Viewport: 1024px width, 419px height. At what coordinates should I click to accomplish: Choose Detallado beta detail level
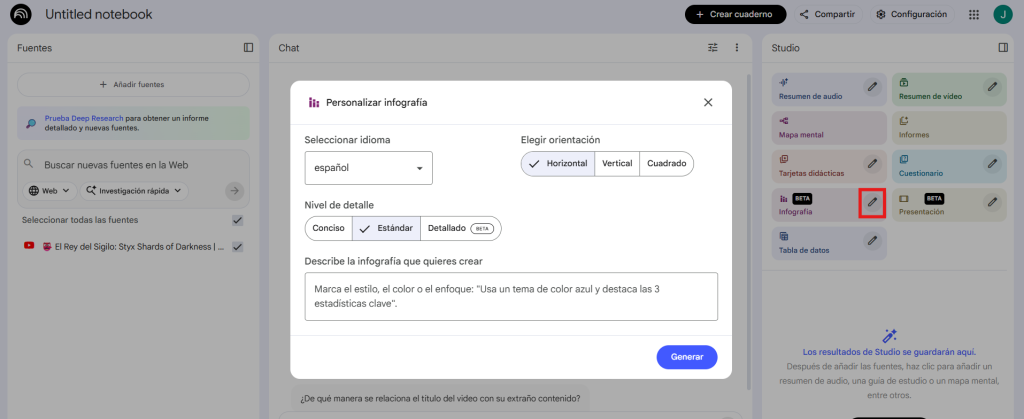pyautogui.click(x=461, y=228)
